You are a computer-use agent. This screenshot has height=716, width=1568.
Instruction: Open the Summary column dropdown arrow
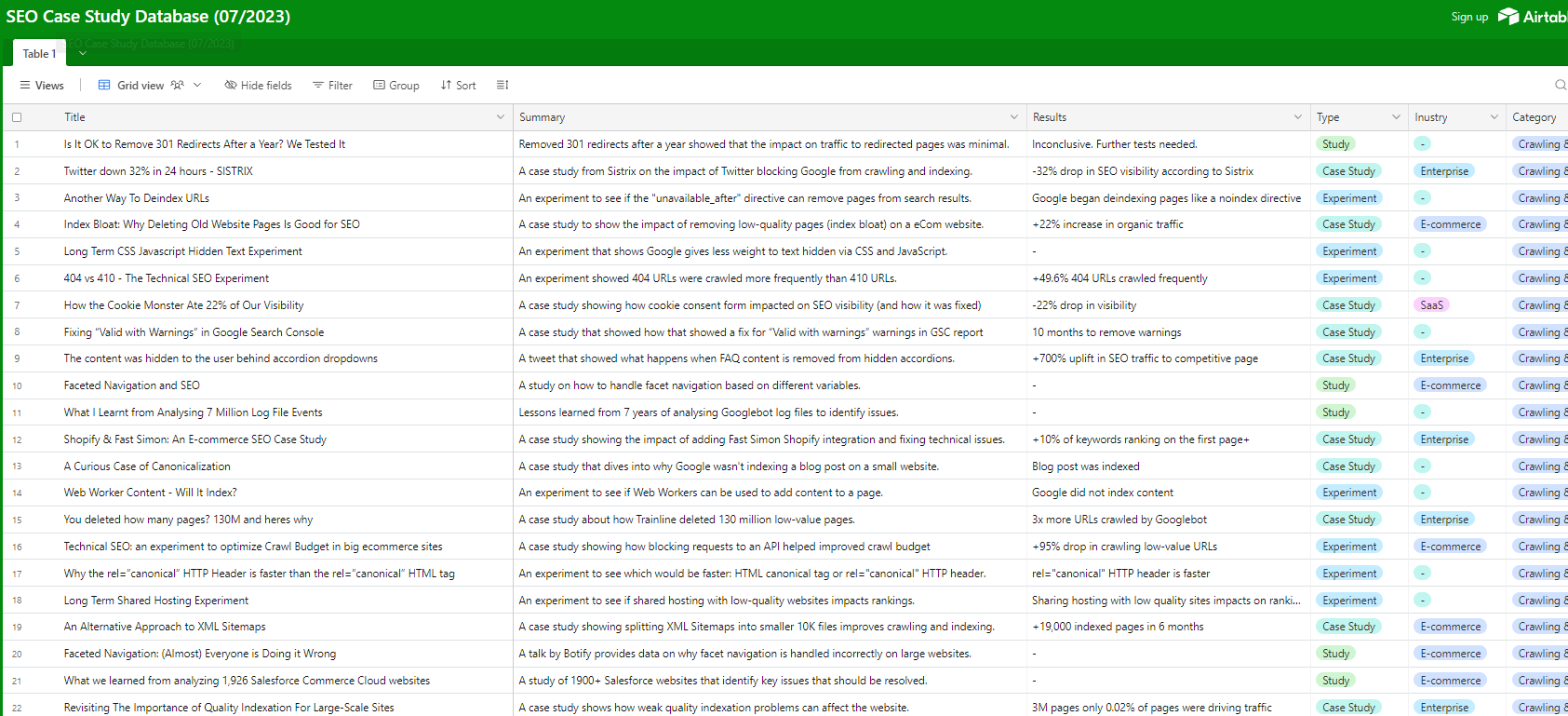[x=1014, y=117]
